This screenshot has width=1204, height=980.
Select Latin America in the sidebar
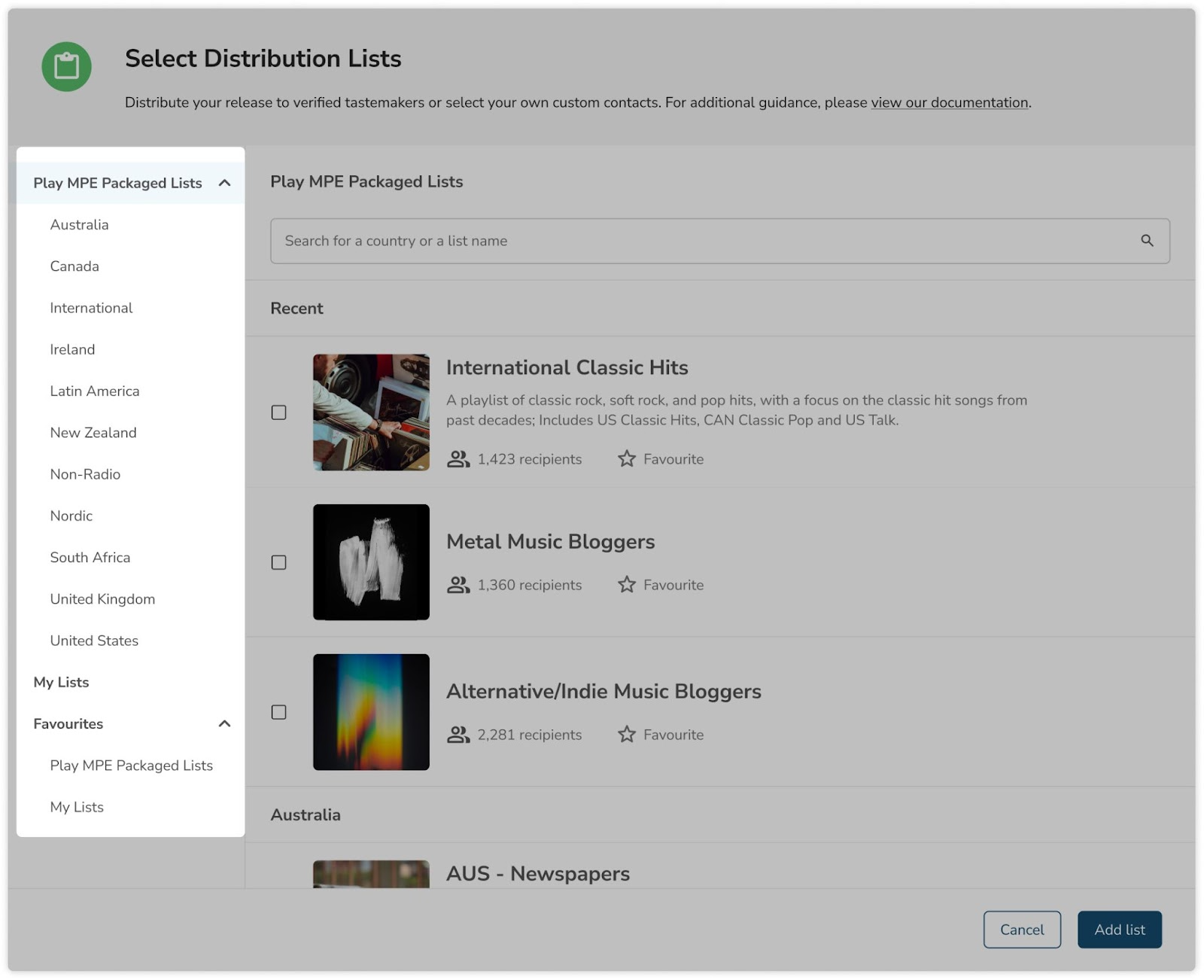[95, 391]
